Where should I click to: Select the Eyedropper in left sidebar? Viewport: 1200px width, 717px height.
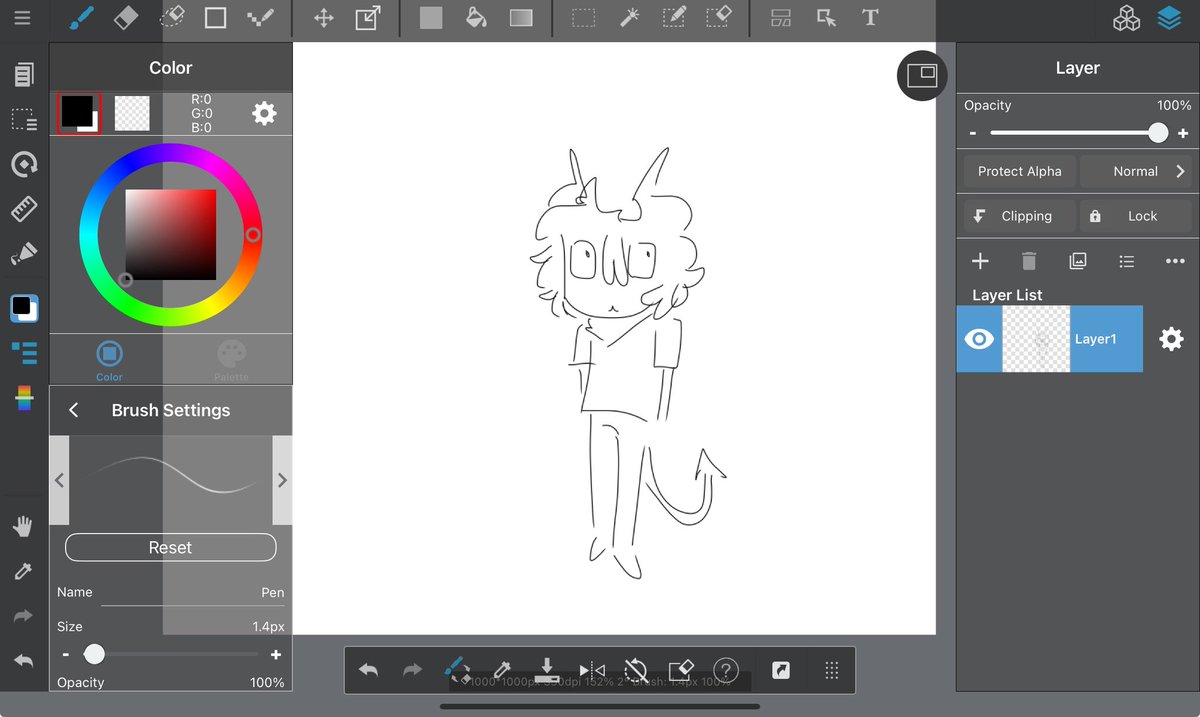[23, 571]
